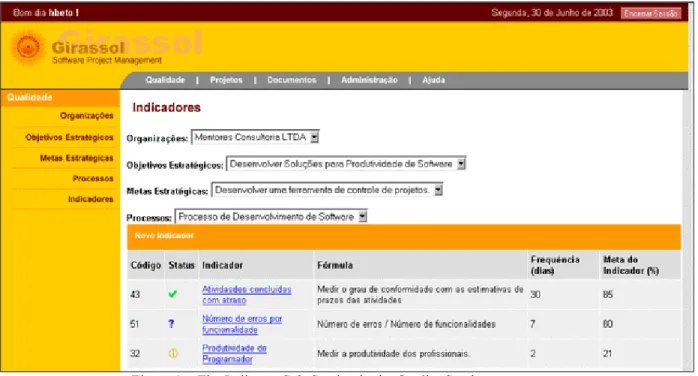The image size is (698, 376).
Task: Open the Projetos top menu
Action: pos(226,80)
